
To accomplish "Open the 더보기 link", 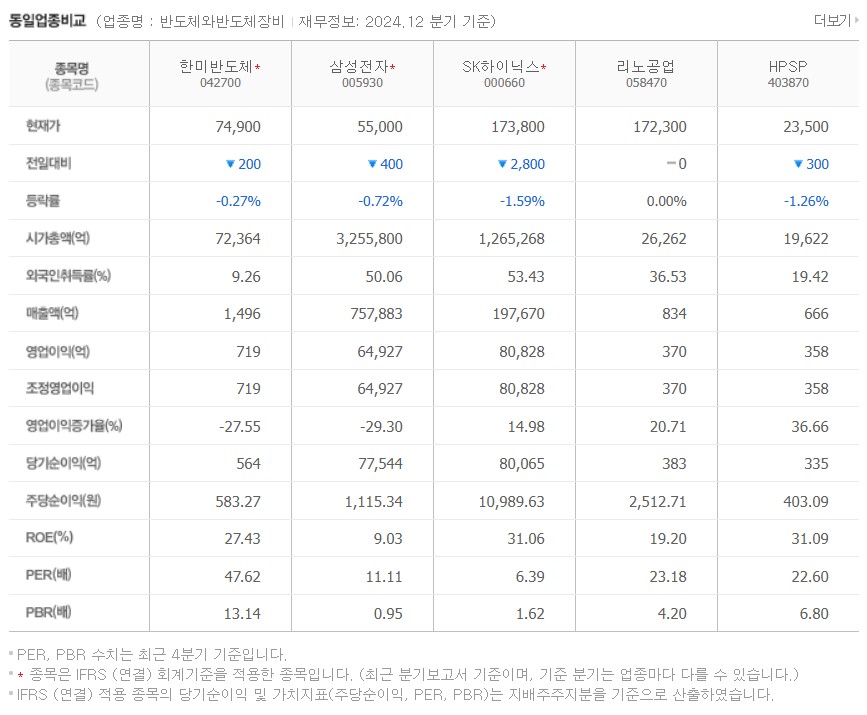I will coord(835,20).
